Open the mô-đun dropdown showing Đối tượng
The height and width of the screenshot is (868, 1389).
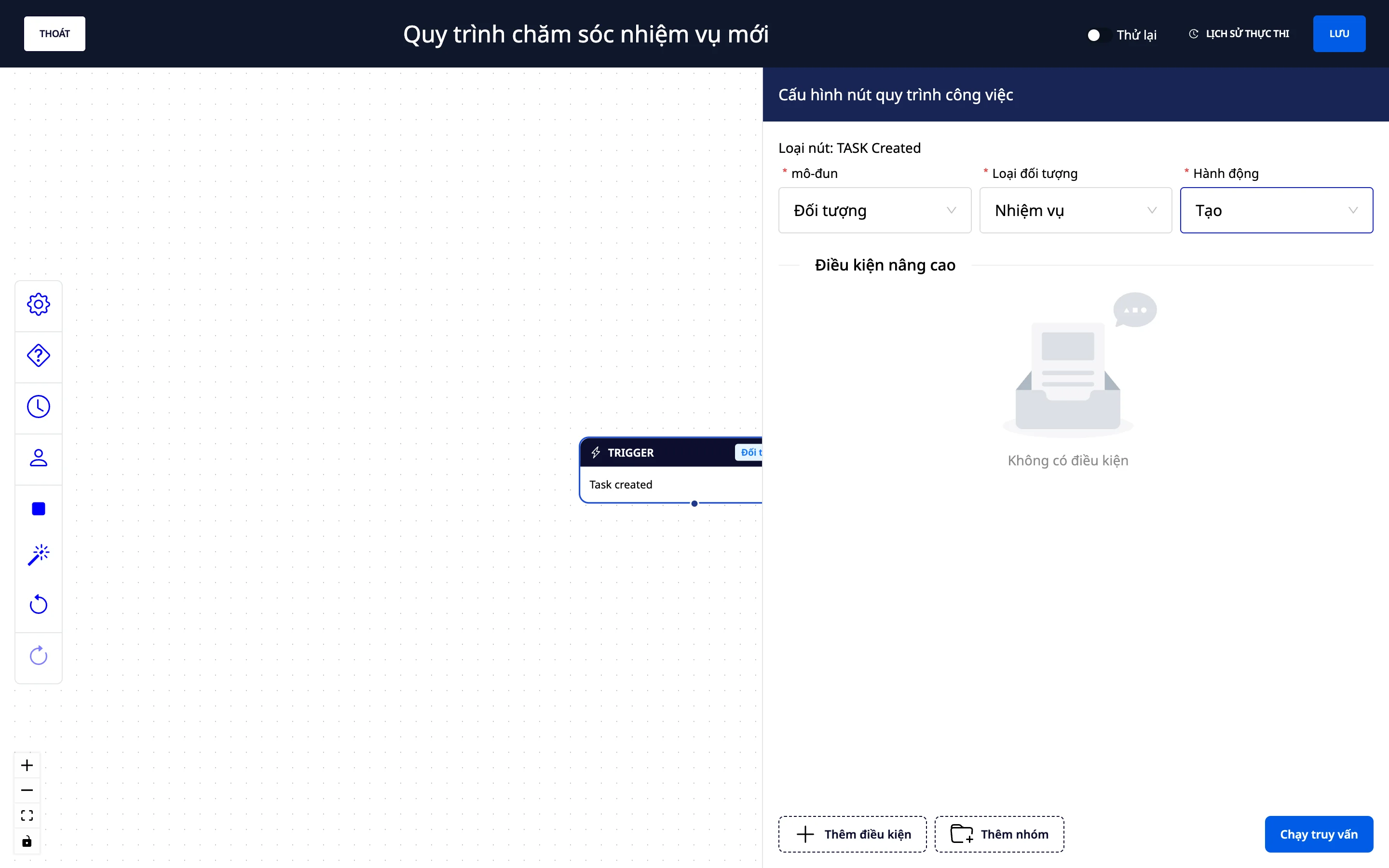[875, 210]
